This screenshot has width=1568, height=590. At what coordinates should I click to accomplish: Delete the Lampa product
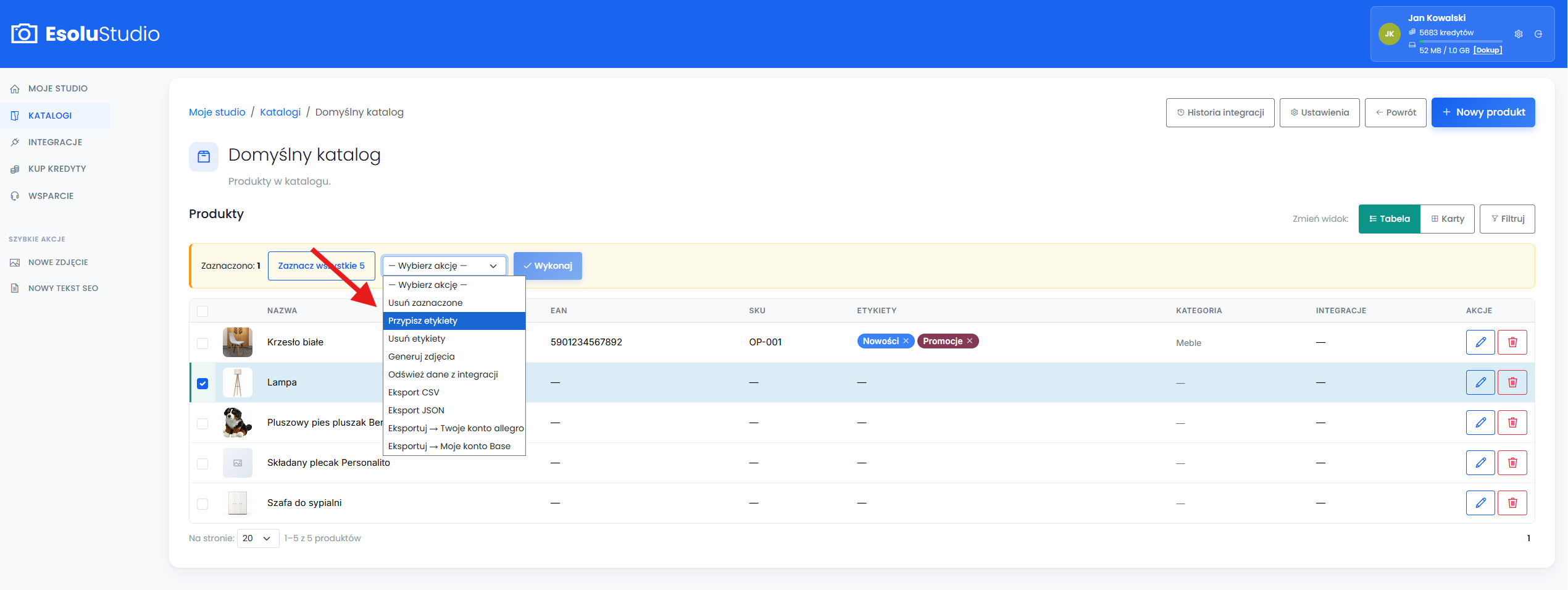pos(1512,382)
